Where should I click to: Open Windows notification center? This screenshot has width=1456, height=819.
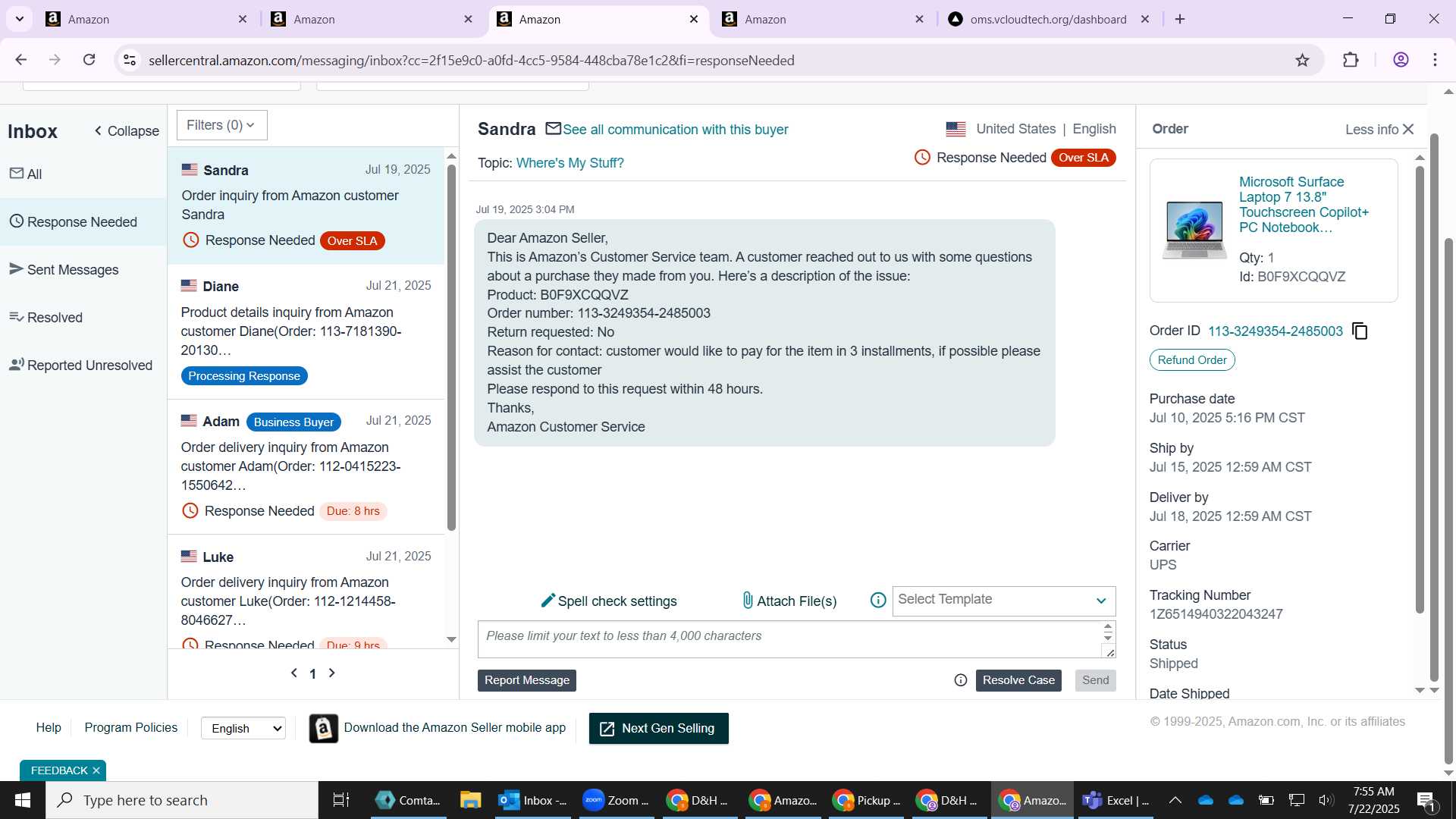click(1426, 800)
